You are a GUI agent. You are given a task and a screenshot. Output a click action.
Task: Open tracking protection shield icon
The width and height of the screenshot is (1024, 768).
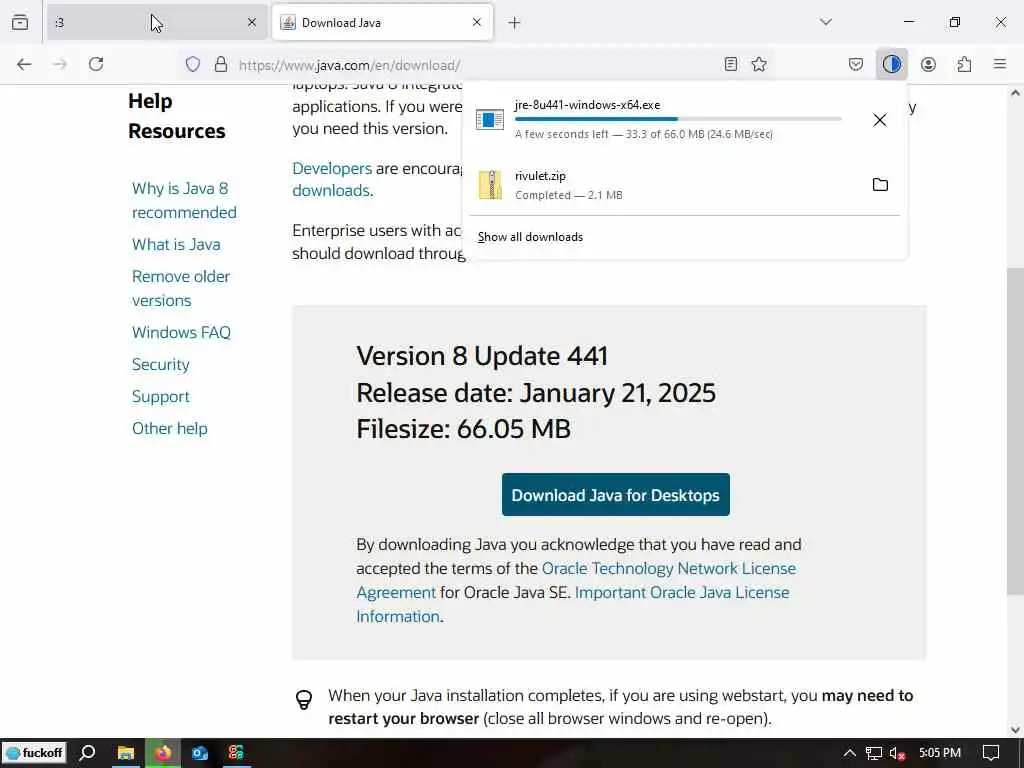[193, 64]
